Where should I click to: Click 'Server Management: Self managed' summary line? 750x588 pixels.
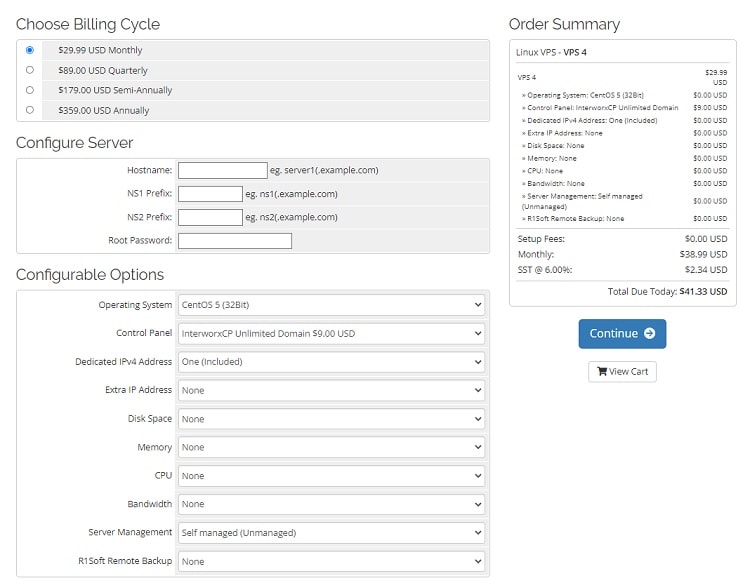pyautogui.click(x=582, y=201)
